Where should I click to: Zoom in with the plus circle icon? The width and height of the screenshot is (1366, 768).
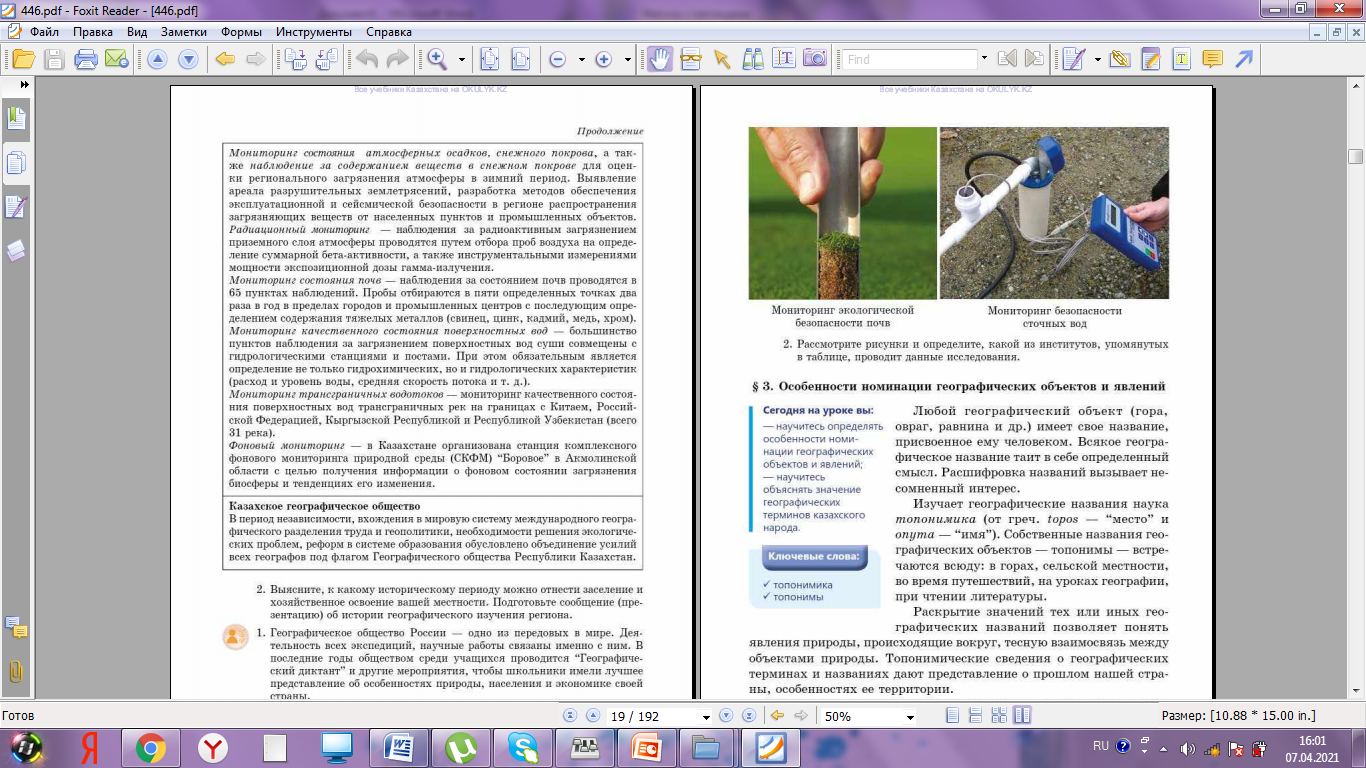pos(603,60)
